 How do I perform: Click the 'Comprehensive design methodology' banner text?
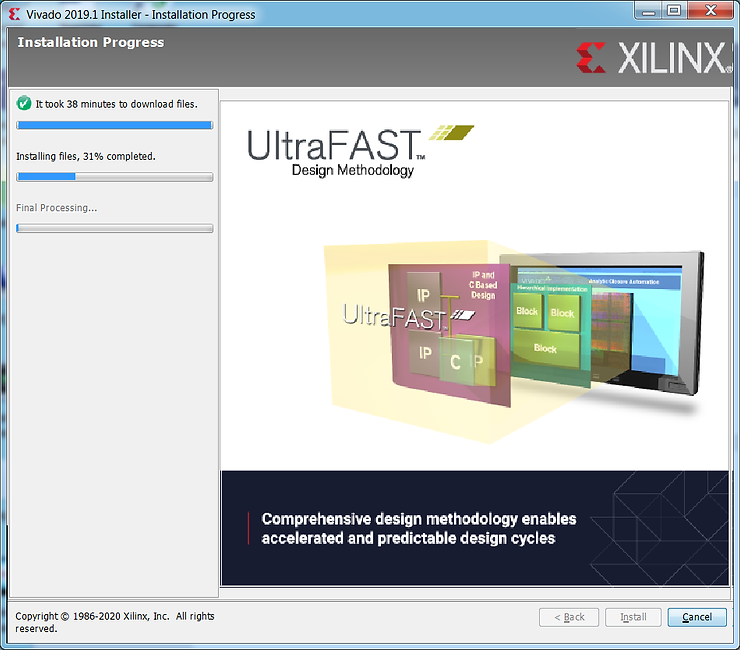point(418,529)
